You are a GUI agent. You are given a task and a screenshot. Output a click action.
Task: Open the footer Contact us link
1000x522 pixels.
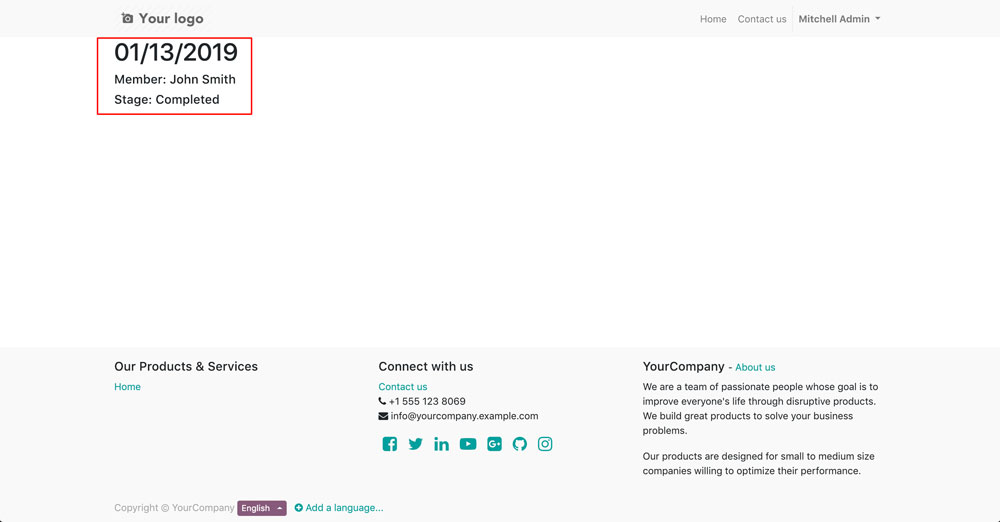coord(402,387)
